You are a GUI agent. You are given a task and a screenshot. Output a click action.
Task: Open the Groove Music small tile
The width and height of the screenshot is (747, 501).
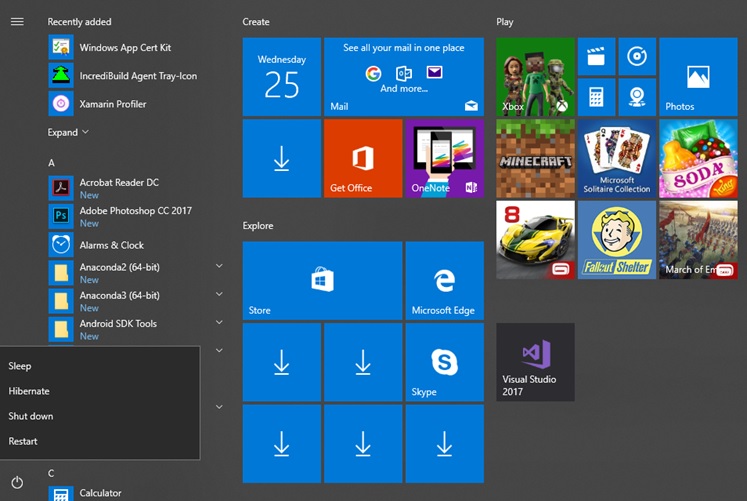pos(636,56)
